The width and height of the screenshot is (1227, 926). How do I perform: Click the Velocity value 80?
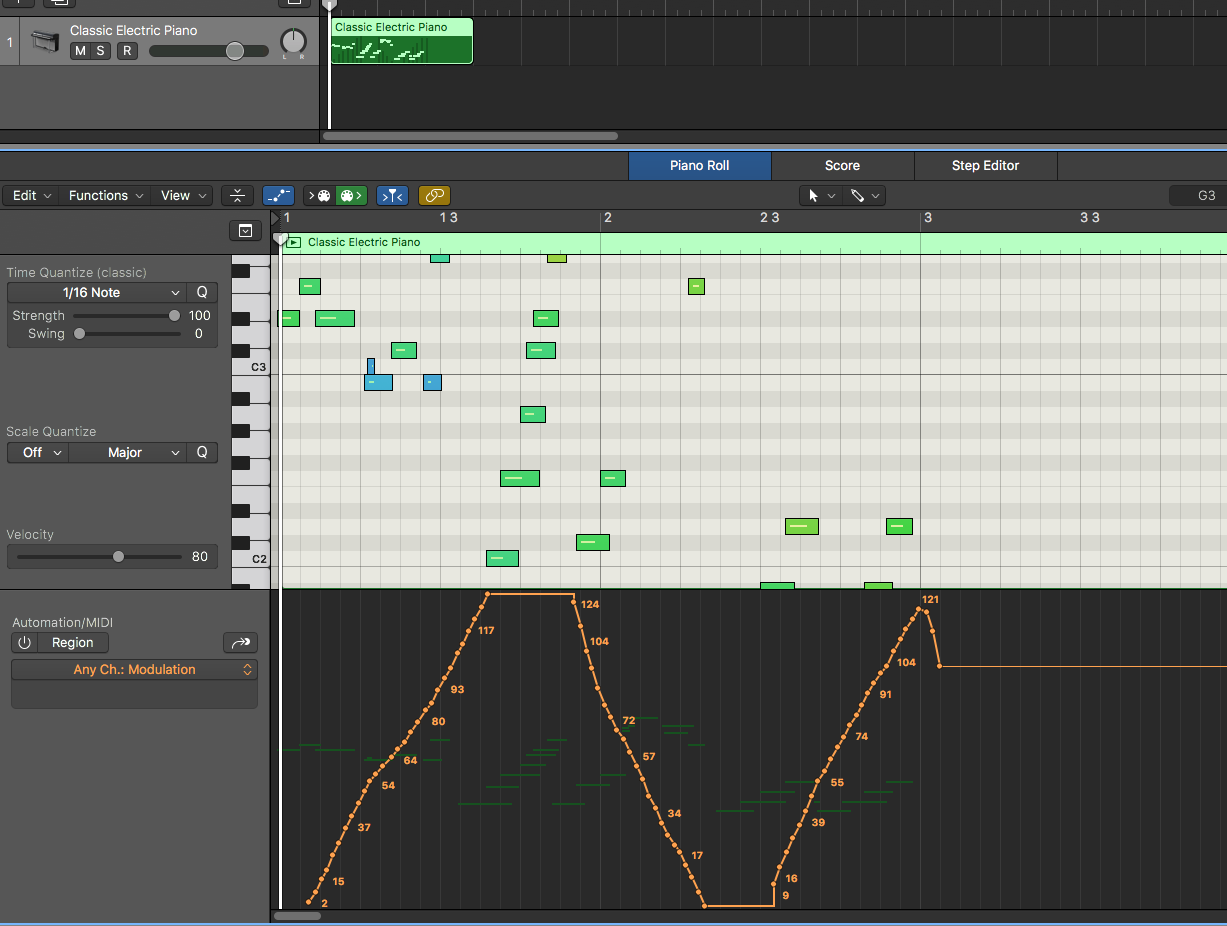pyautogui.click(x=200, y=556)
